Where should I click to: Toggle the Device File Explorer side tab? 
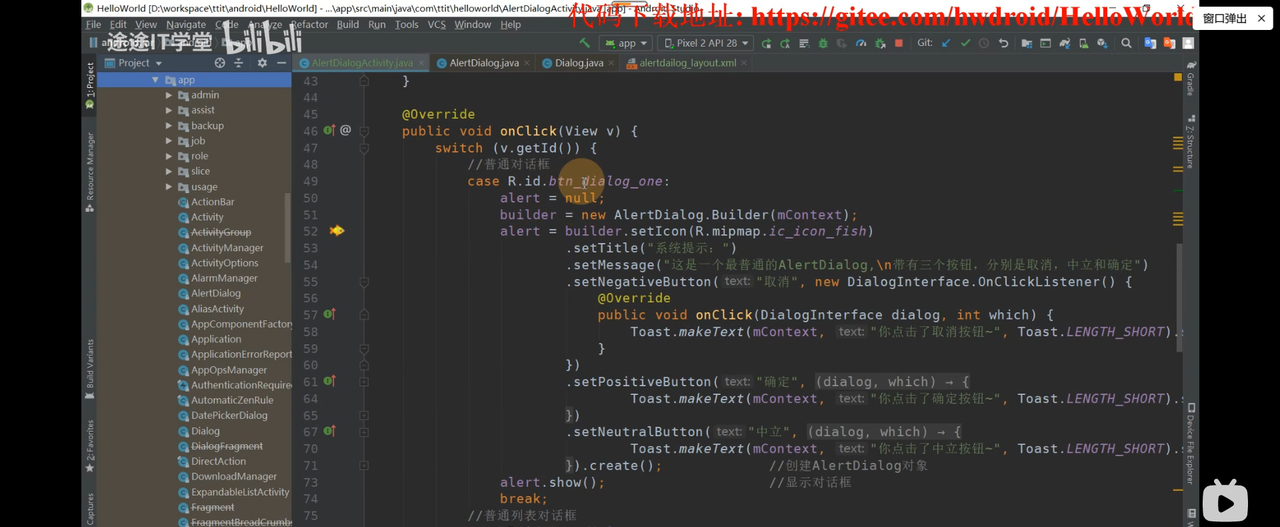tap(1190, 445)
